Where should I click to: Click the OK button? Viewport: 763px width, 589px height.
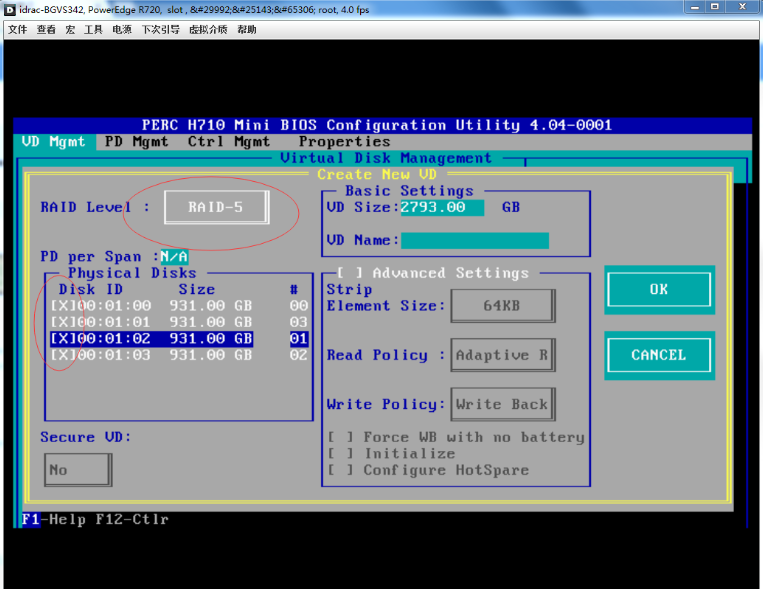(x=659, y=289)
